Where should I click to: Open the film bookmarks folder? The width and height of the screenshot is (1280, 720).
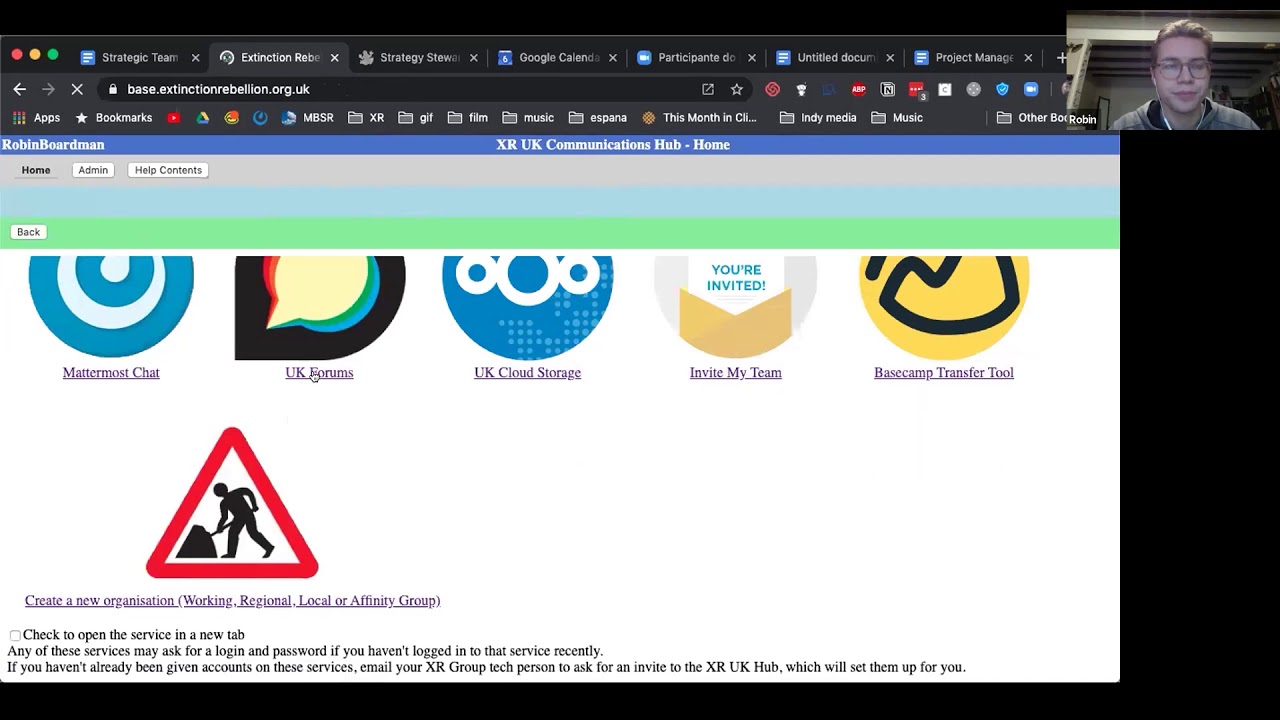click(x=468, y=117)
